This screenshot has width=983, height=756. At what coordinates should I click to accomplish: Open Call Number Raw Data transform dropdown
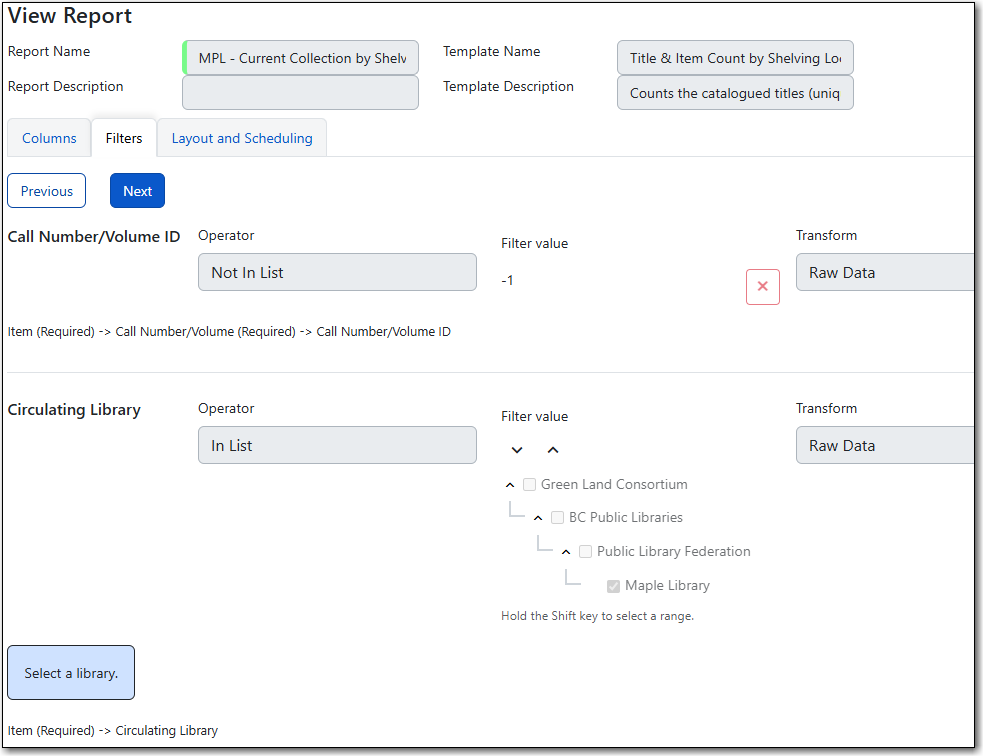(x=884, y=272)
